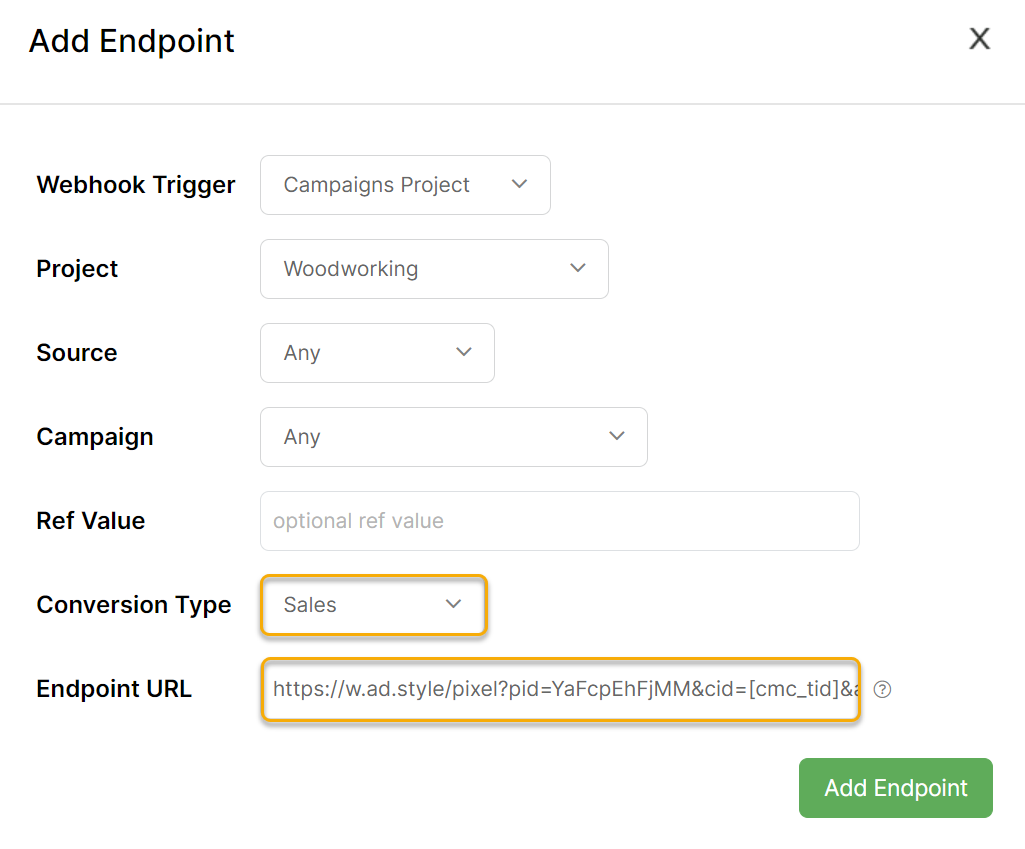This screenshot has width=1025, height=849.
Task: Close the Add Endpoint dialog
Action: 979,39
